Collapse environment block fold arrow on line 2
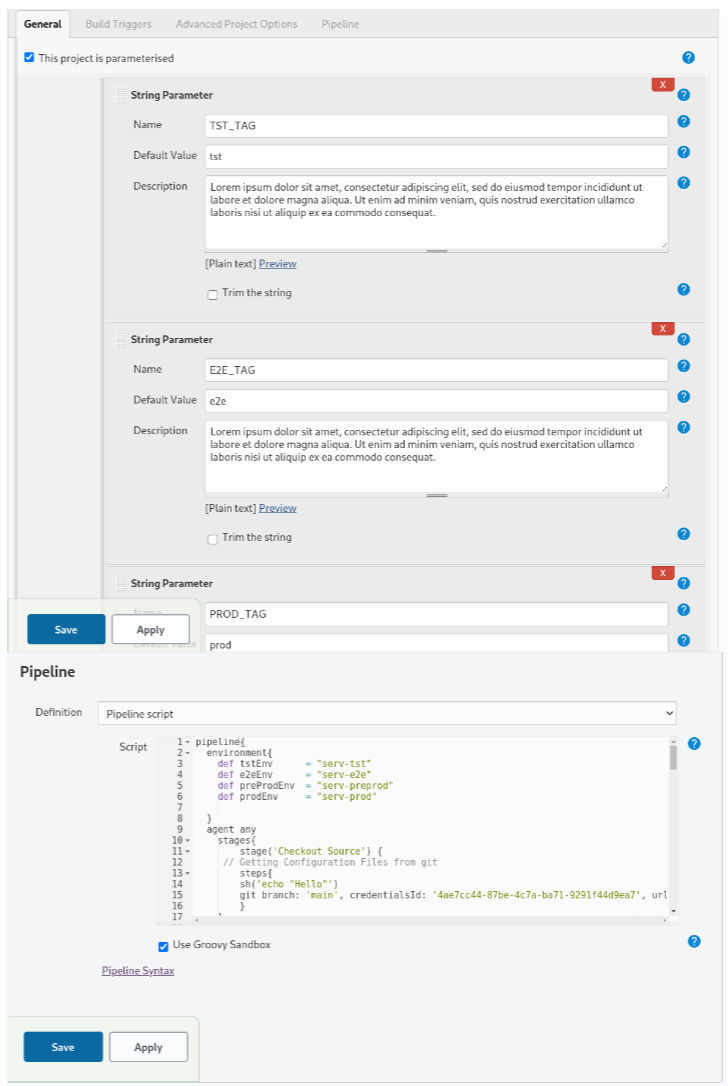Viewport: 728px width, 1086px height. [188, 753]
